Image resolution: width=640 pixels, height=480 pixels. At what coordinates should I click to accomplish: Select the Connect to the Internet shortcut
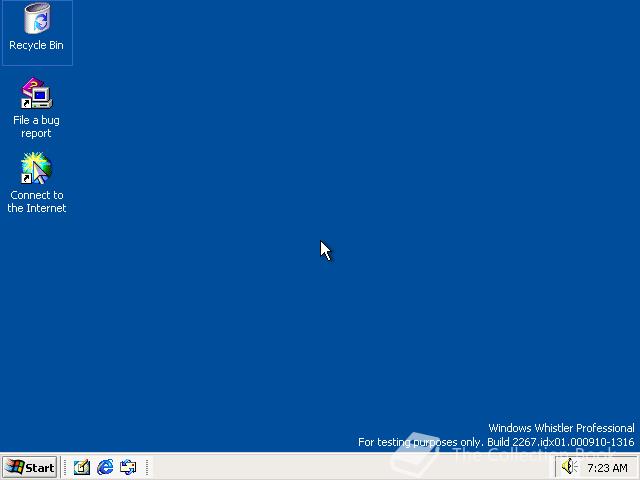tap(37, 168)
